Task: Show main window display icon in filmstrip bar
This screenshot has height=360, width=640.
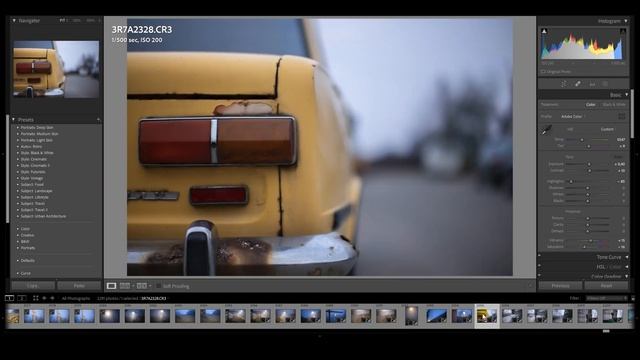Action: [x=9, y=298]
